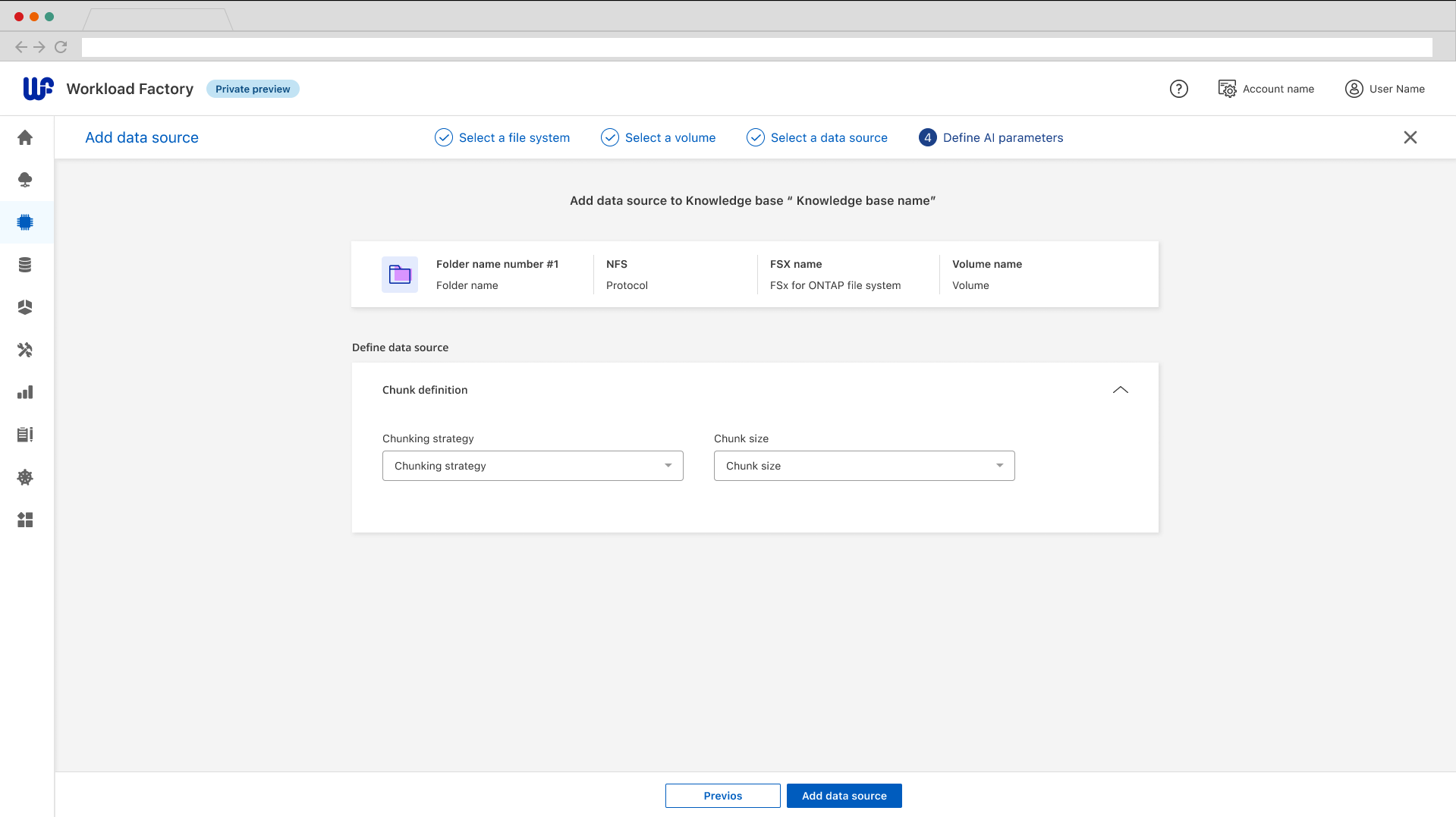Click the hammer and wrench tools icon
The height and width of the screenshot is (817, 1456).
[25, 350]
